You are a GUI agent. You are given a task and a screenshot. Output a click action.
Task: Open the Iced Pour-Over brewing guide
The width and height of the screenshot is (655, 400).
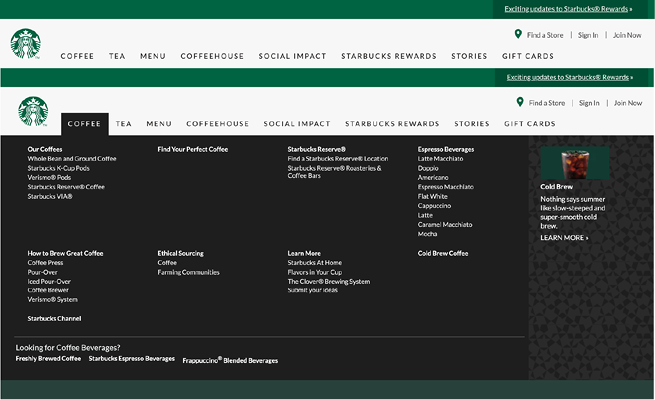[x=49, y=281]
